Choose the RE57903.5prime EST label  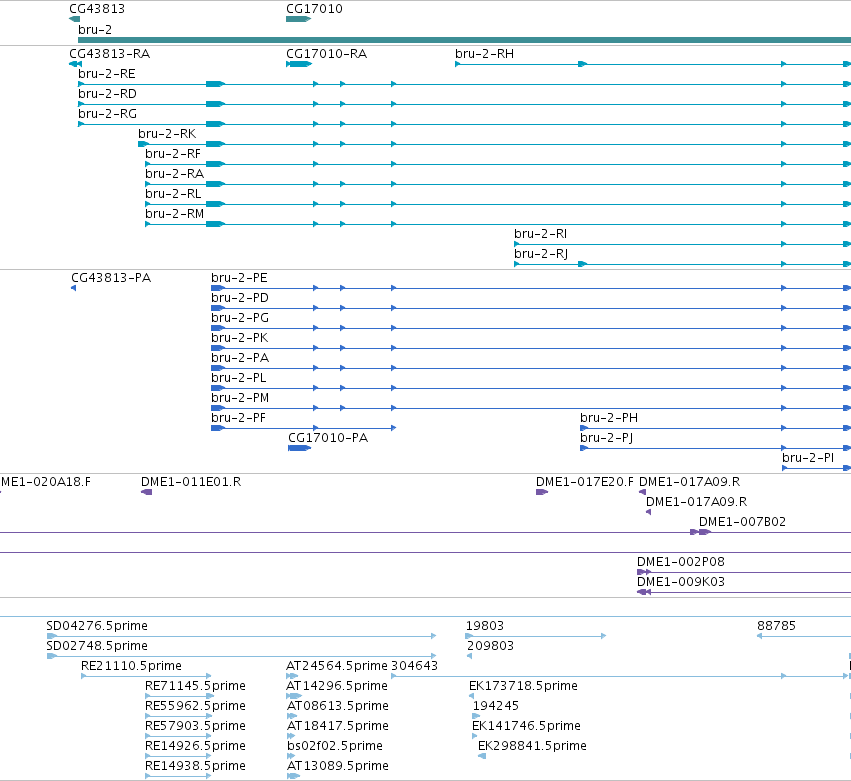(195, 726)
